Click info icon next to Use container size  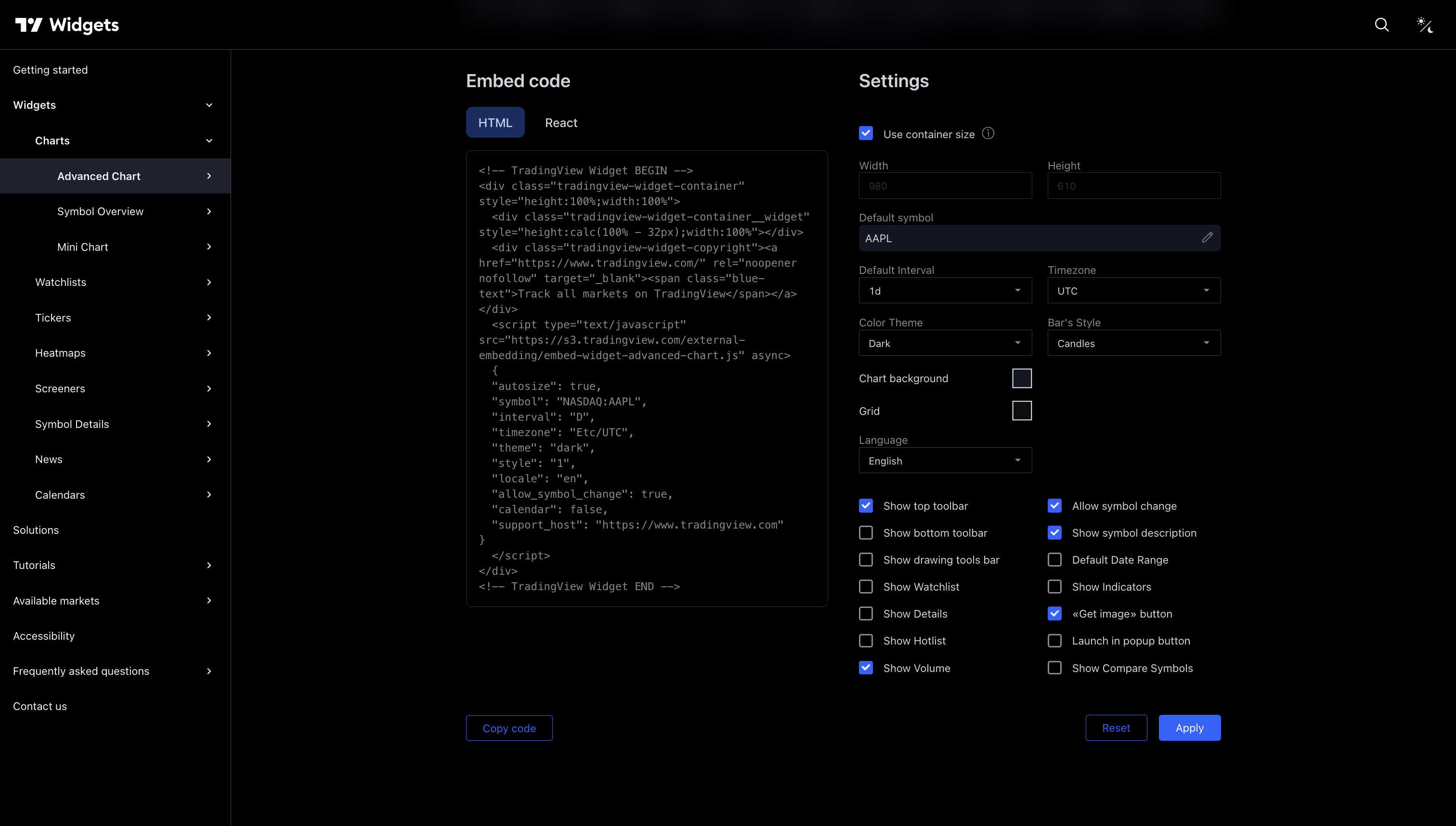point(988,133)
